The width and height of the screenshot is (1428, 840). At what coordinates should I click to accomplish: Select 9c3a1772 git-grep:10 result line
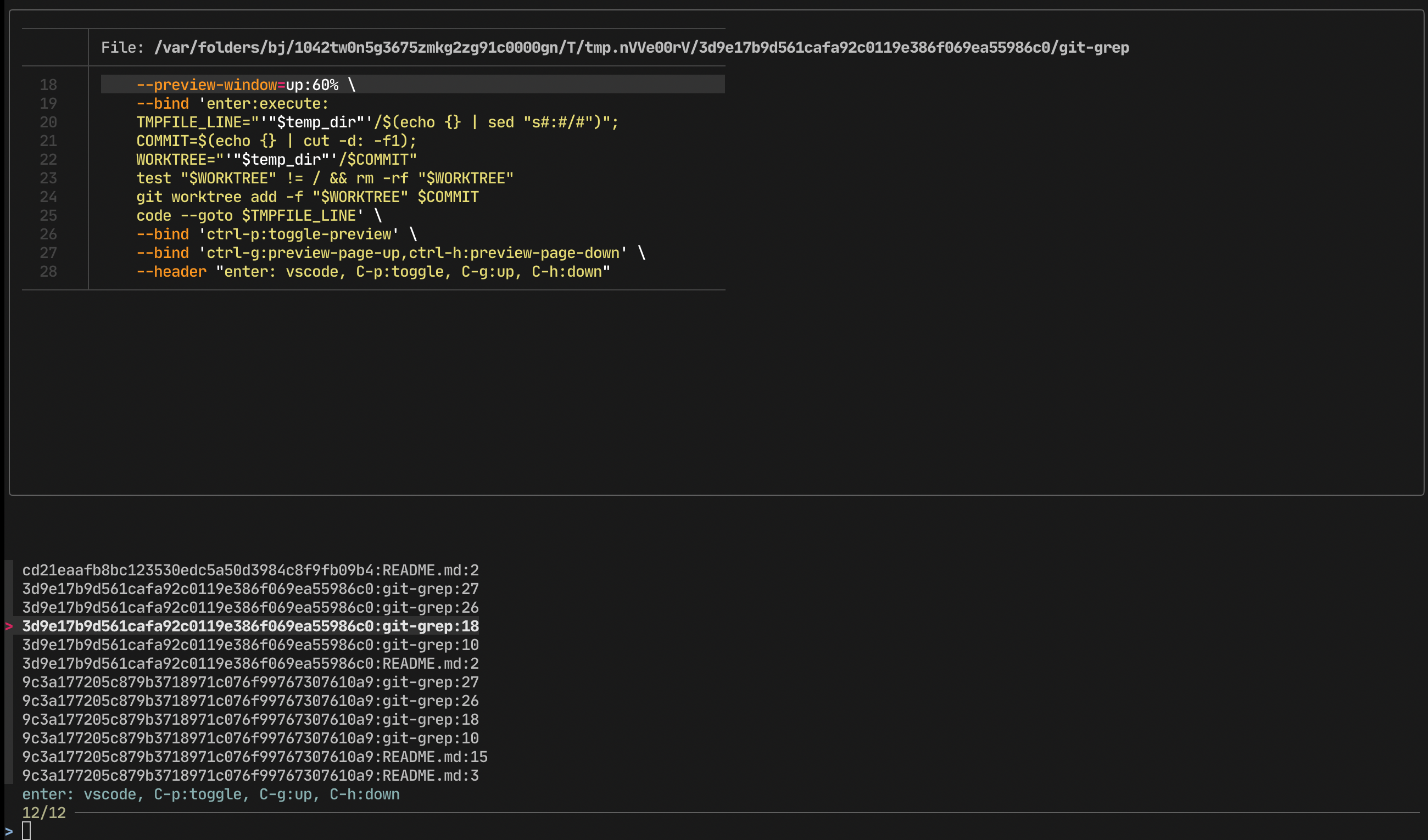(x=250, y=738)
